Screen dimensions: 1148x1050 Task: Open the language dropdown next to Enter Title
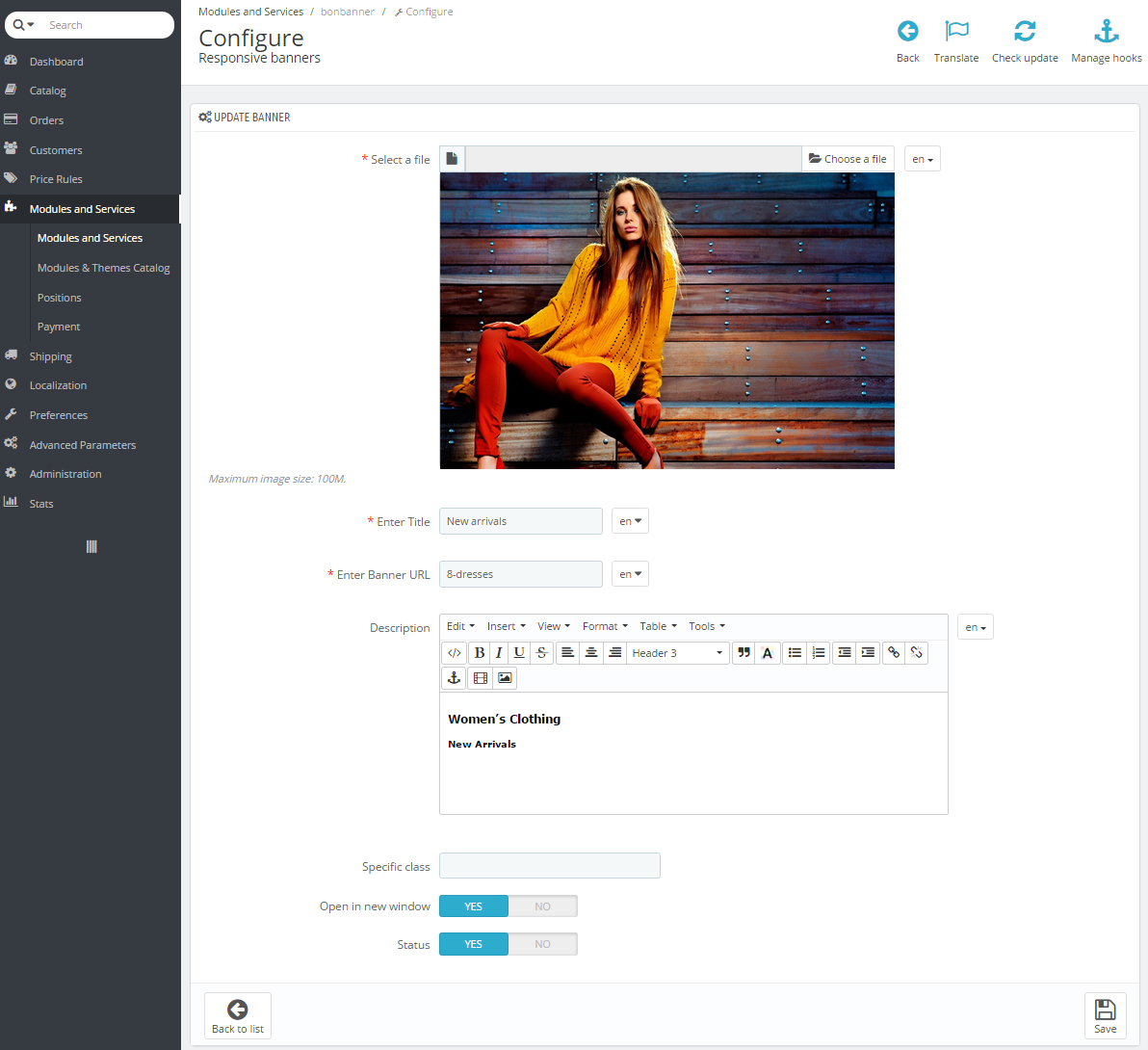pos(630,520)
